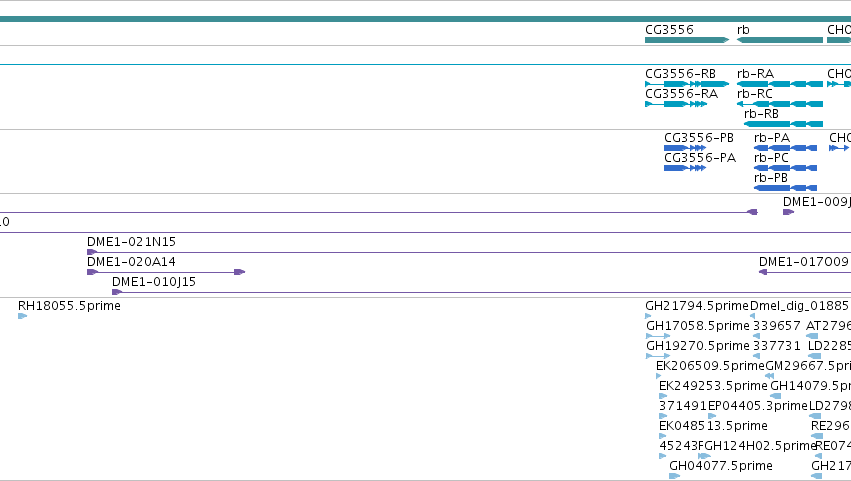Click the GH17058.5prime arrow glyph
The height and width of the screenshot is (481, 851).
click(658, 336)
